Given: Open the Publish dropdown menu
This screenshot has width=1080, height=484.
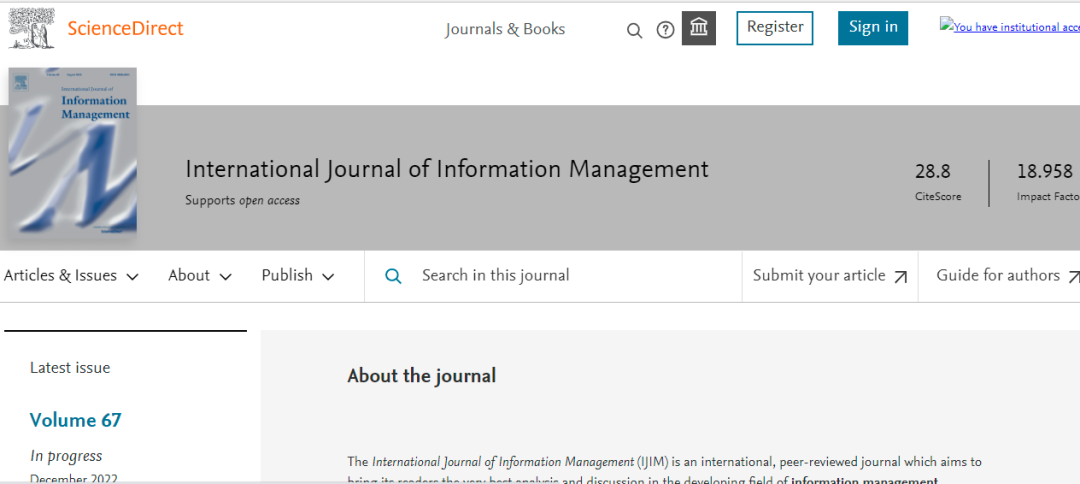Looking at the screenshot, I should [297, 276].
